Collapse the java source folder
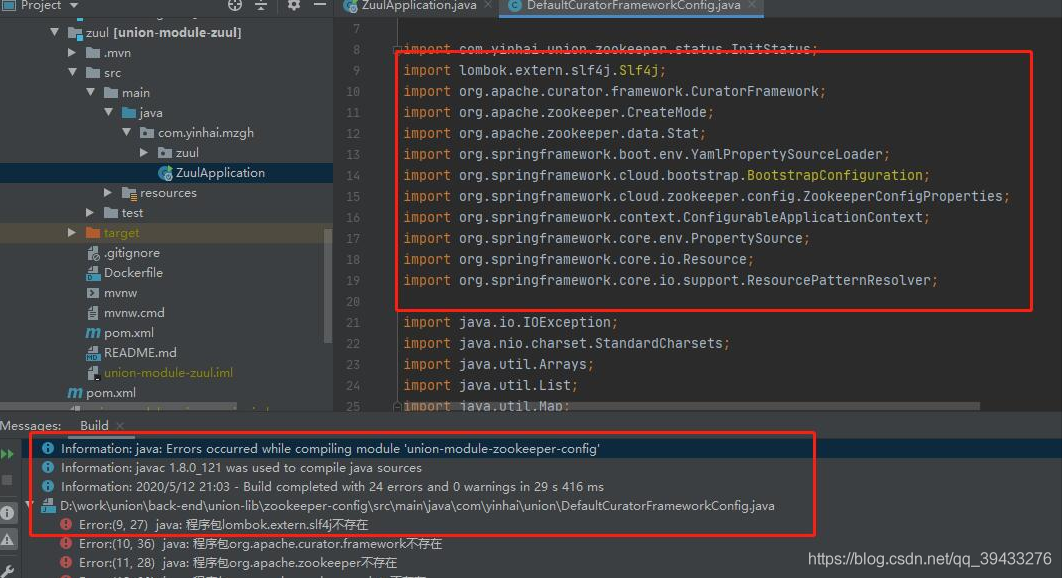Viewport: 1062px width, 578px height. [x=108, y=112]
